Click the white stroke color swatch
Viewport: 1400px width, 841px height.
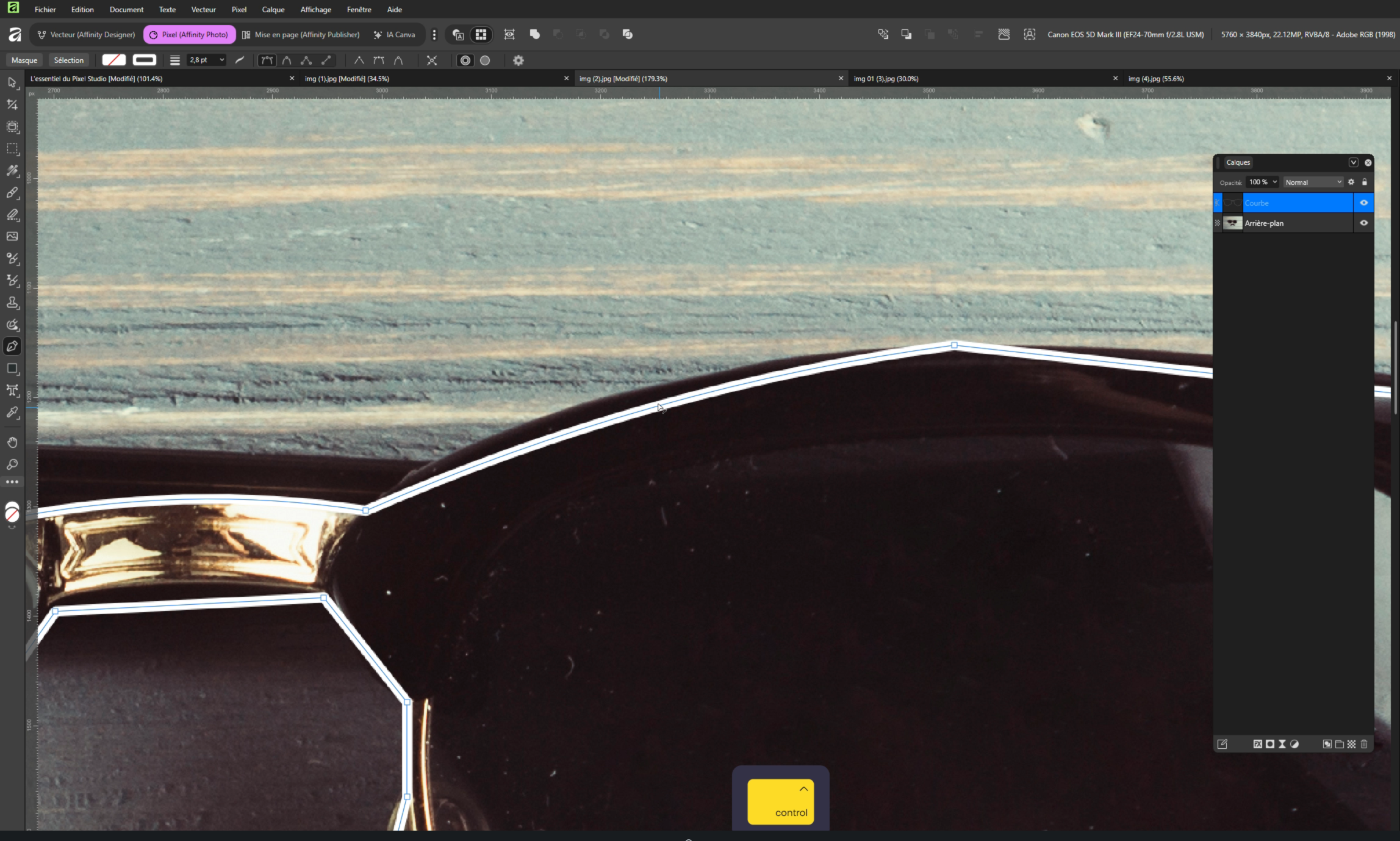click(145, 60)
